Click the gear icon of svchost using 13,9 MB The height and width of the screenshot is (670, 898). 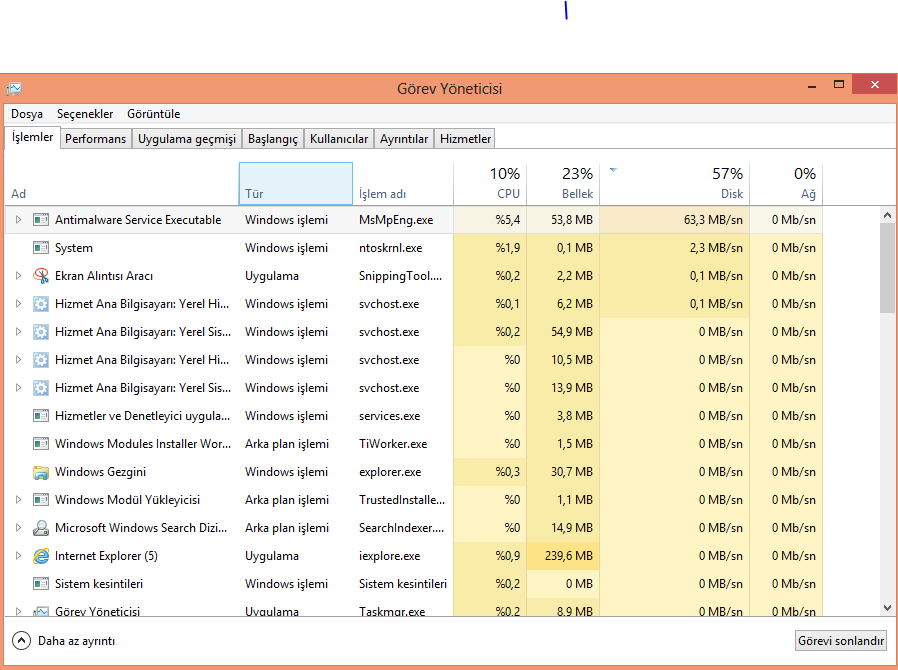point(41,388)
